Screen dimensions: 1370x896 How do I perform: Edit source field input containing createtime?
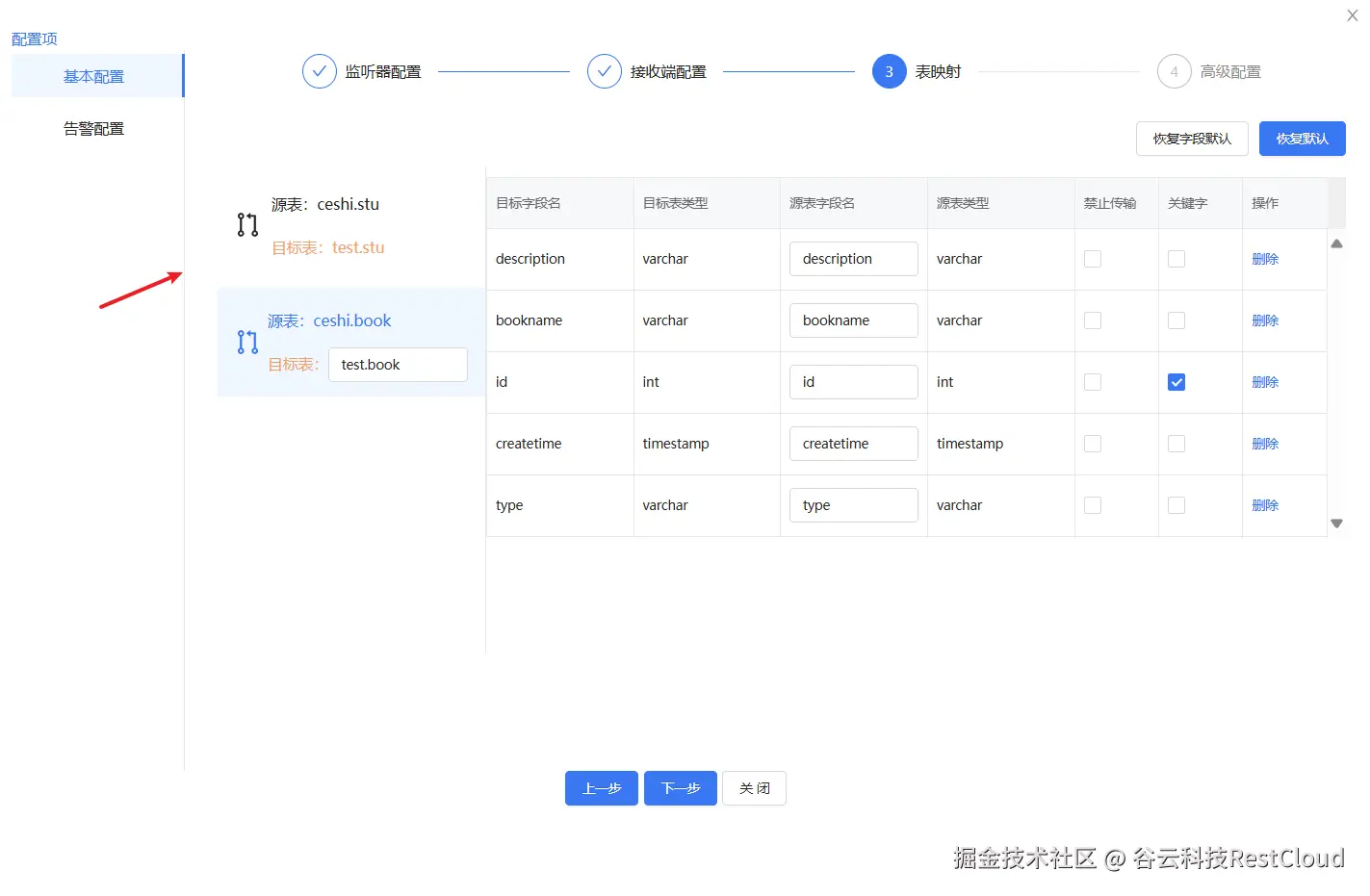[854, 444]
